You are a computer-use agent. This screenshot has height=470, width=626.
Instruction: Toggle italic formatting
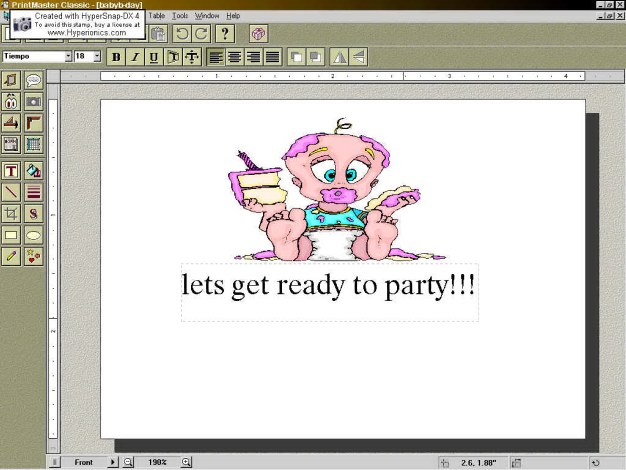click(x=135, y=57)
